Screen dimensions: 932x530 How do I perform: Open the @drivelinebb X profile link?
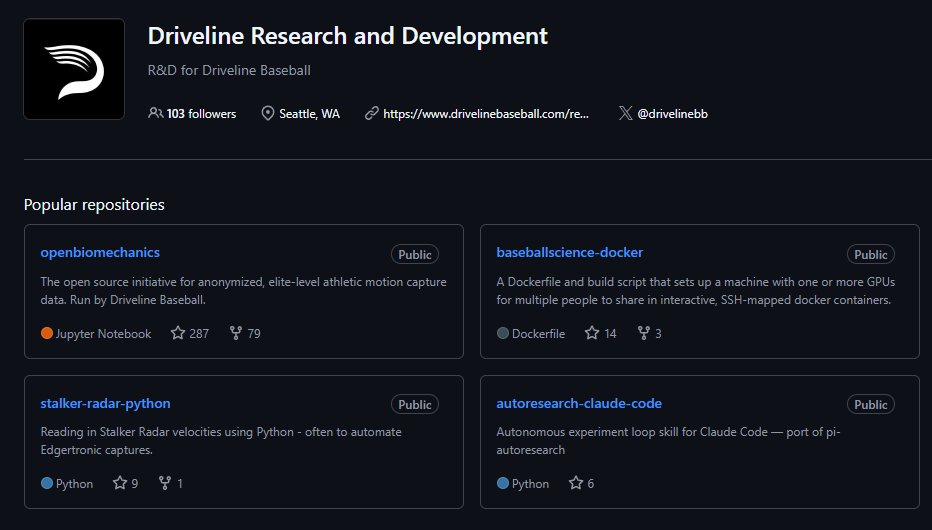tap(672, 113)
